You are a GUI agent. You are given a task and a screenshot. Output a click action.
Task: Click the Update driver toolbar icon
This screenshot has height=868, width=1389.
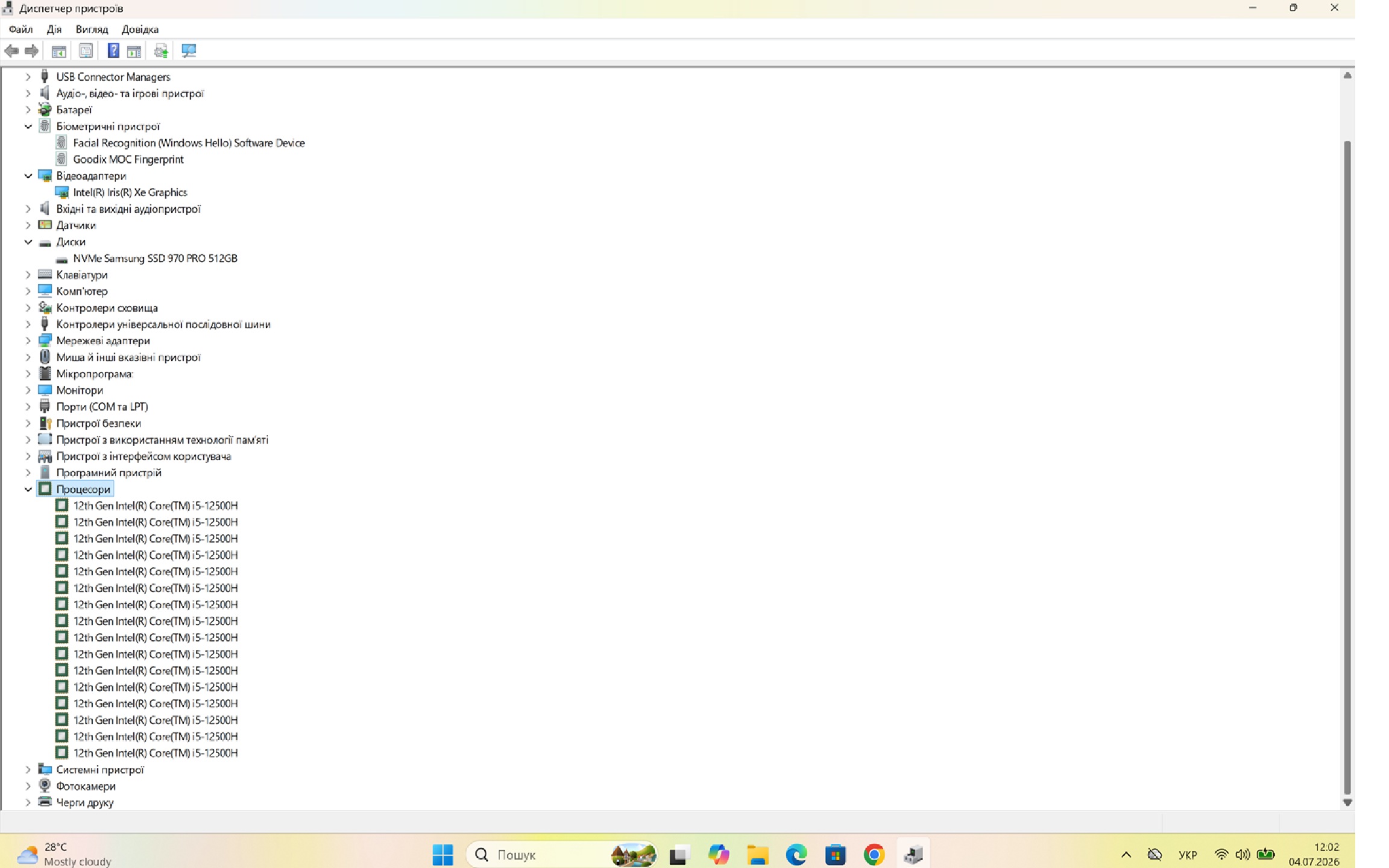[161, 51]
